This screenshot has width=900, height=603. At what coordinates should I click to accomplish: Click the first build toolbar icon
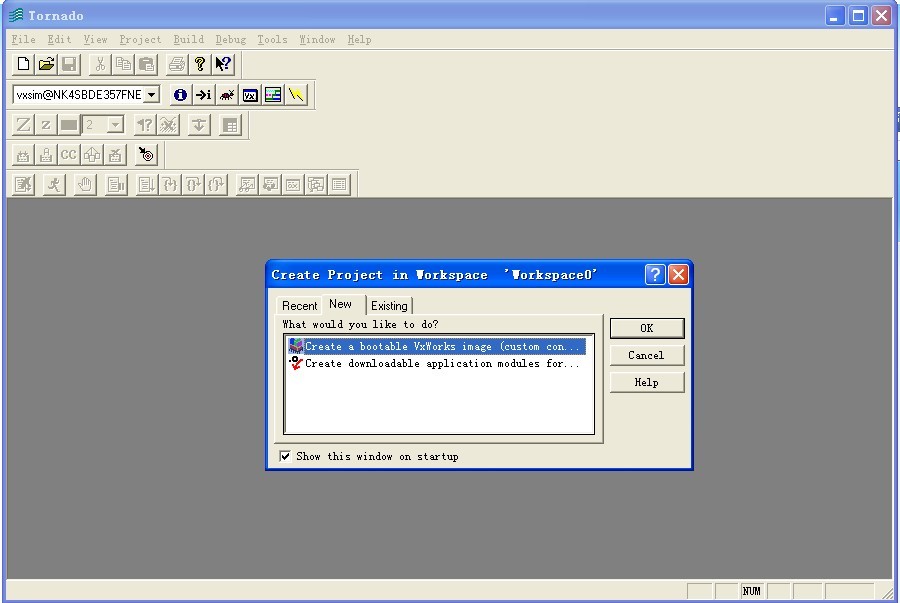click(x=23, y=155)
